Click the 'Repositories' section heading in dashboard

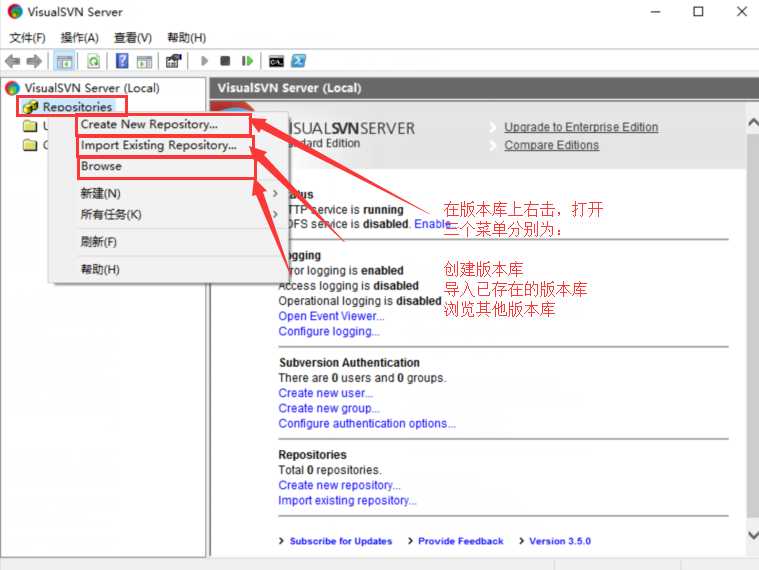pyautogui.click(x=313, y=455)
